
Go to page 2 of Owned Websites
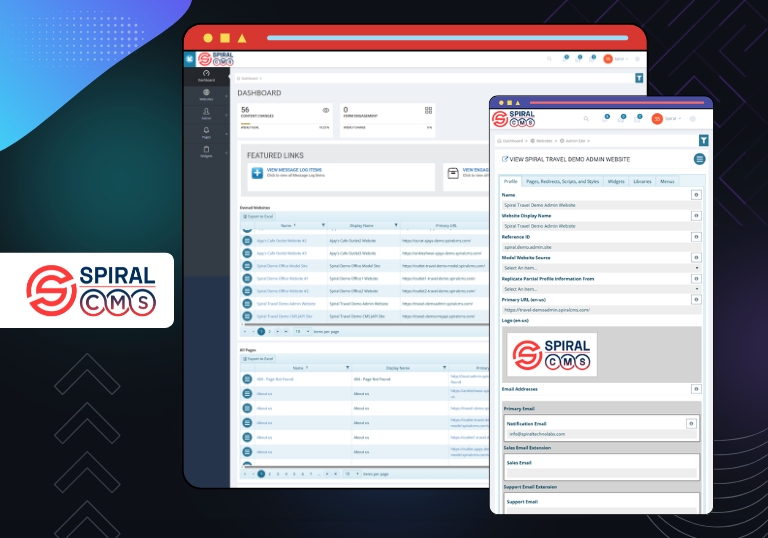(x=269, y=330)
